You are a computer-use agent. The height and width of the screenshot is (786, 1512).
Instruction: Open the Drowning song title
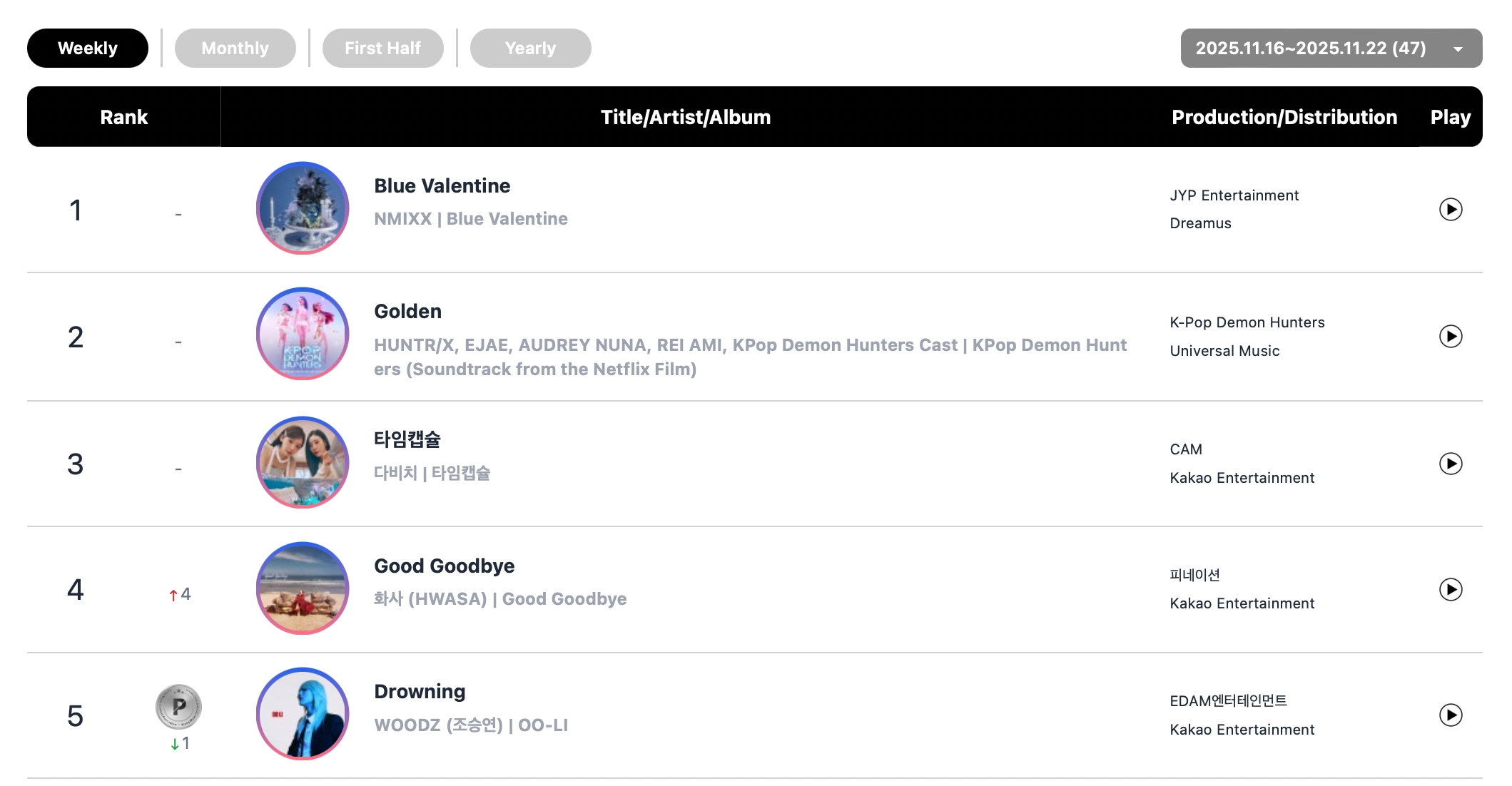pyautogui.click(x=420, y=692)
